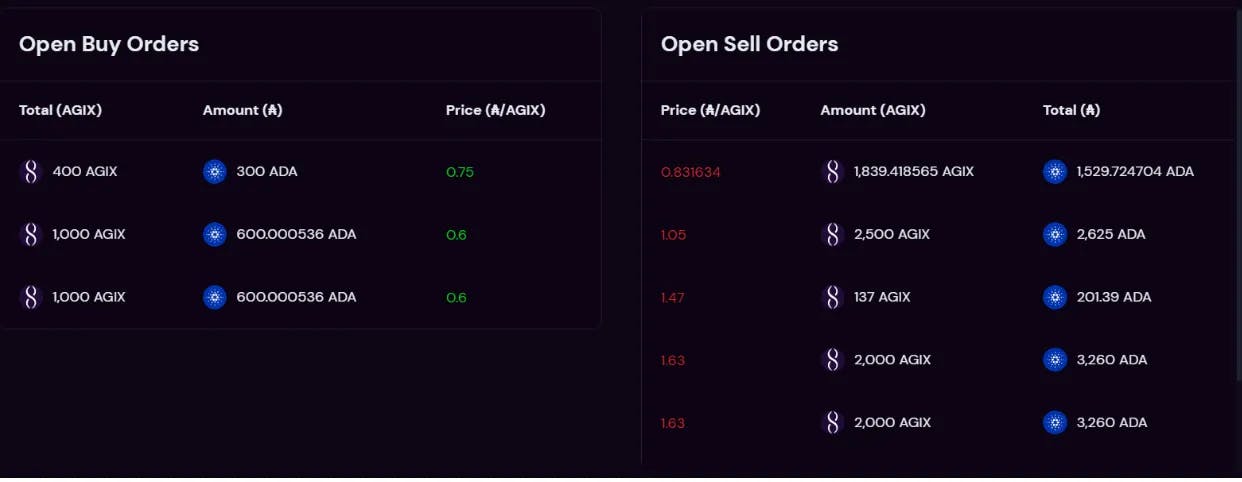1242x482 pixels.
Task: Click the Price (₳/AGIX) sell column header
Action: pyautogui.click(x=711, y=110)
